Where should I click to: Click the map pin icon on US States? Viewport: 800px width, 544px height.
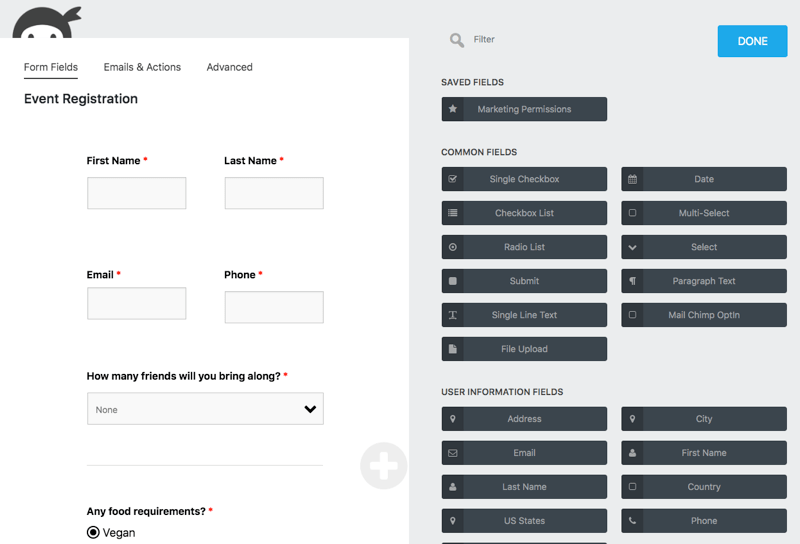pyautogui.click(x=453, y=521)
